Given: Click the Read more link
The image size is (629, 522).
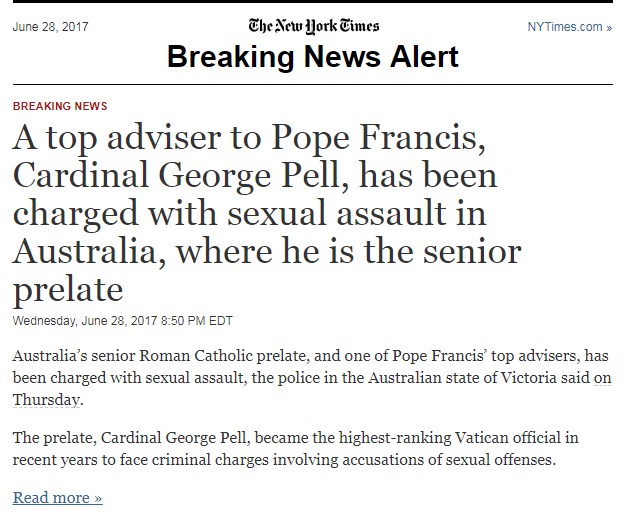Looking at the screenshot, I should pos(57,498).
